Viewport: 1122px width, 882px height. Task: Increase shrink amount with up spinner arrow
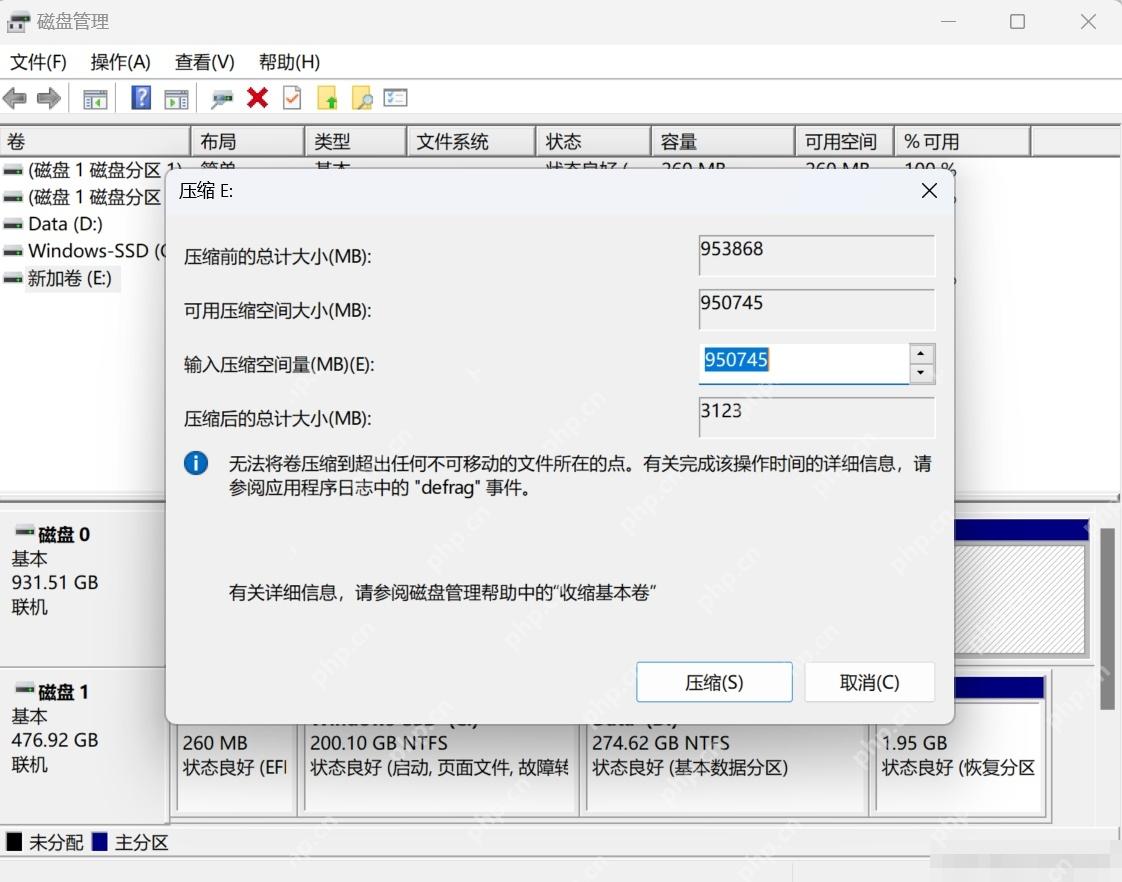(922, 354)
